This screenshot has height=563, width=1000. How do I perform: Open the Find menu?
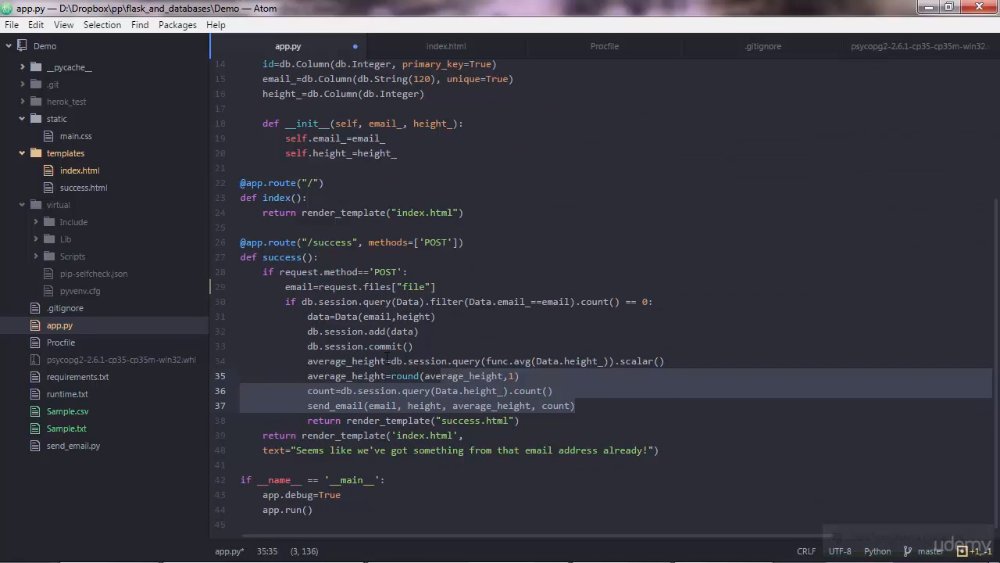140,25
